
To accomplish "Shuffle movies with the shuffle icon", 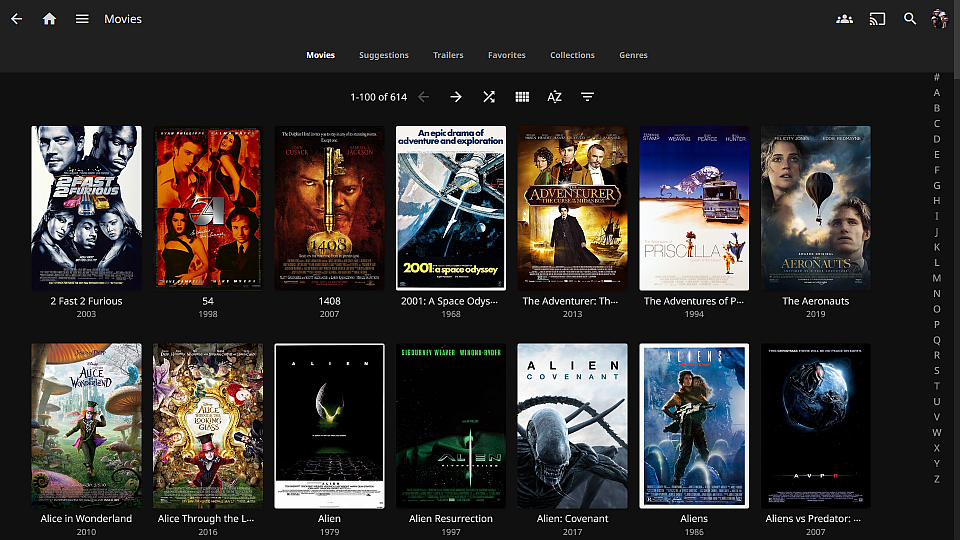I will point(489,97).
